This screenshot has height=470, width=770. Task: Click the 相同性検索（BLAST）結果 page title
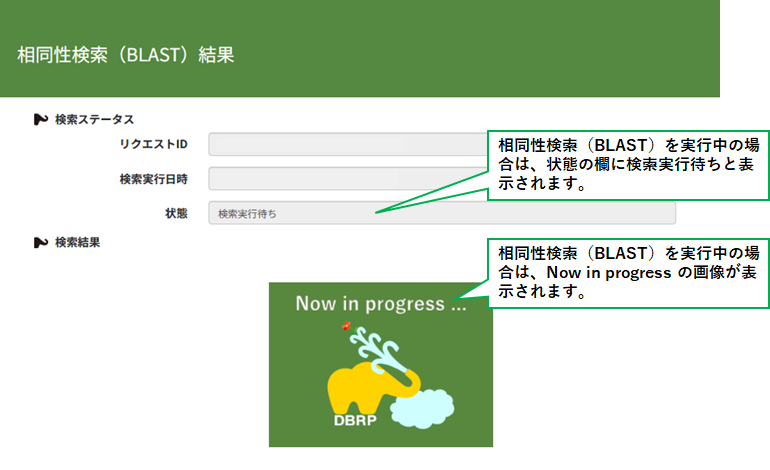pos(126,55)
